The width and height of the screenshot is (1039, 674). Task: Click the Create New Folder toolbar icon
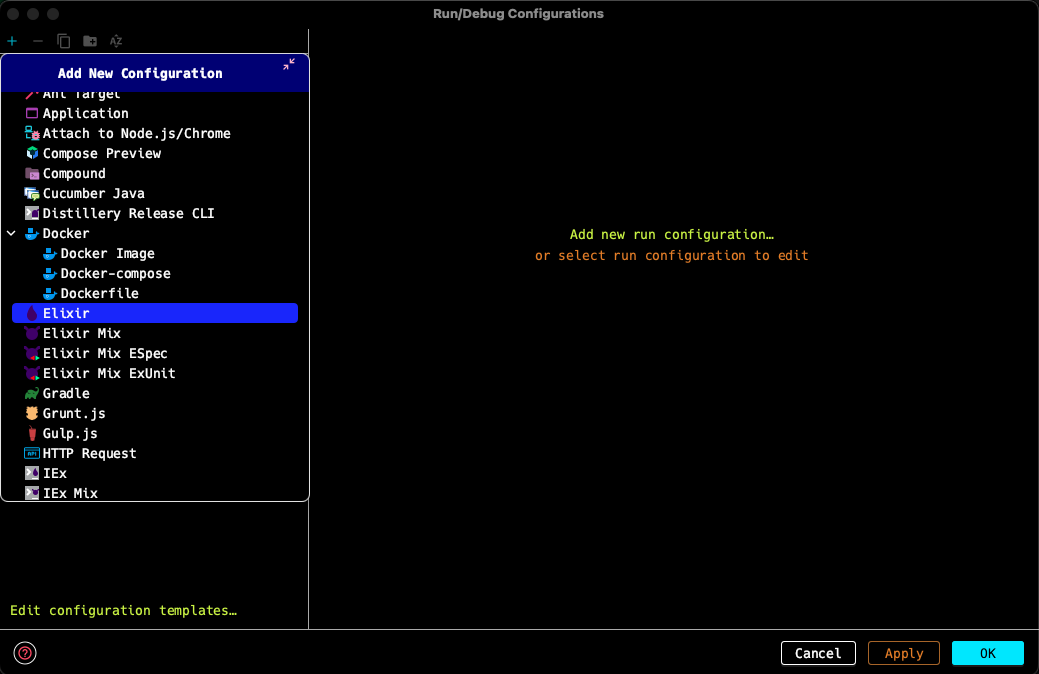90,41
